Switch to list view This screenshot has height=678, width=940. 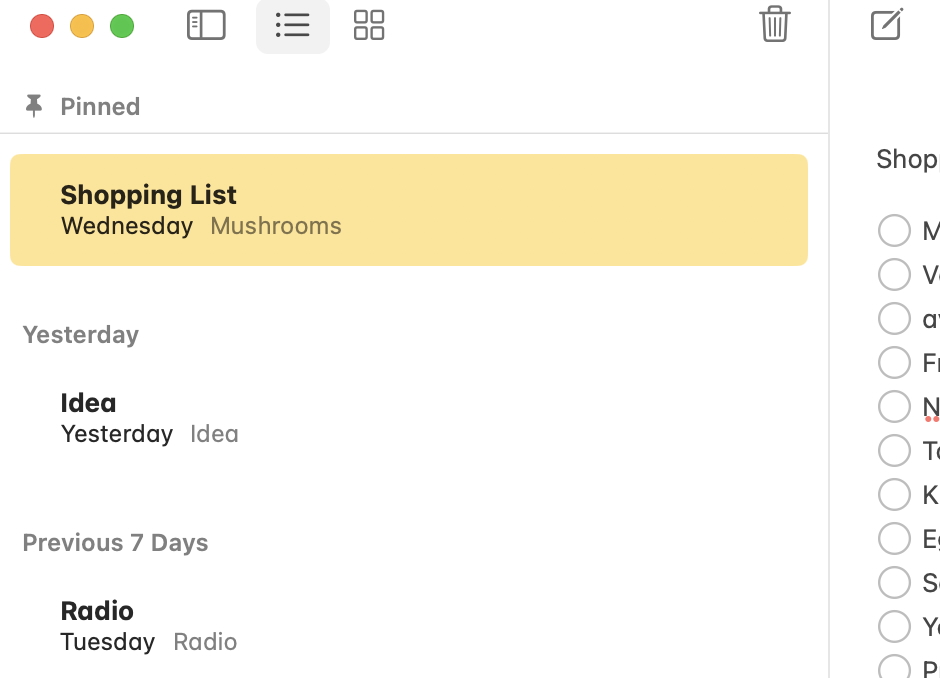point(292,25)
